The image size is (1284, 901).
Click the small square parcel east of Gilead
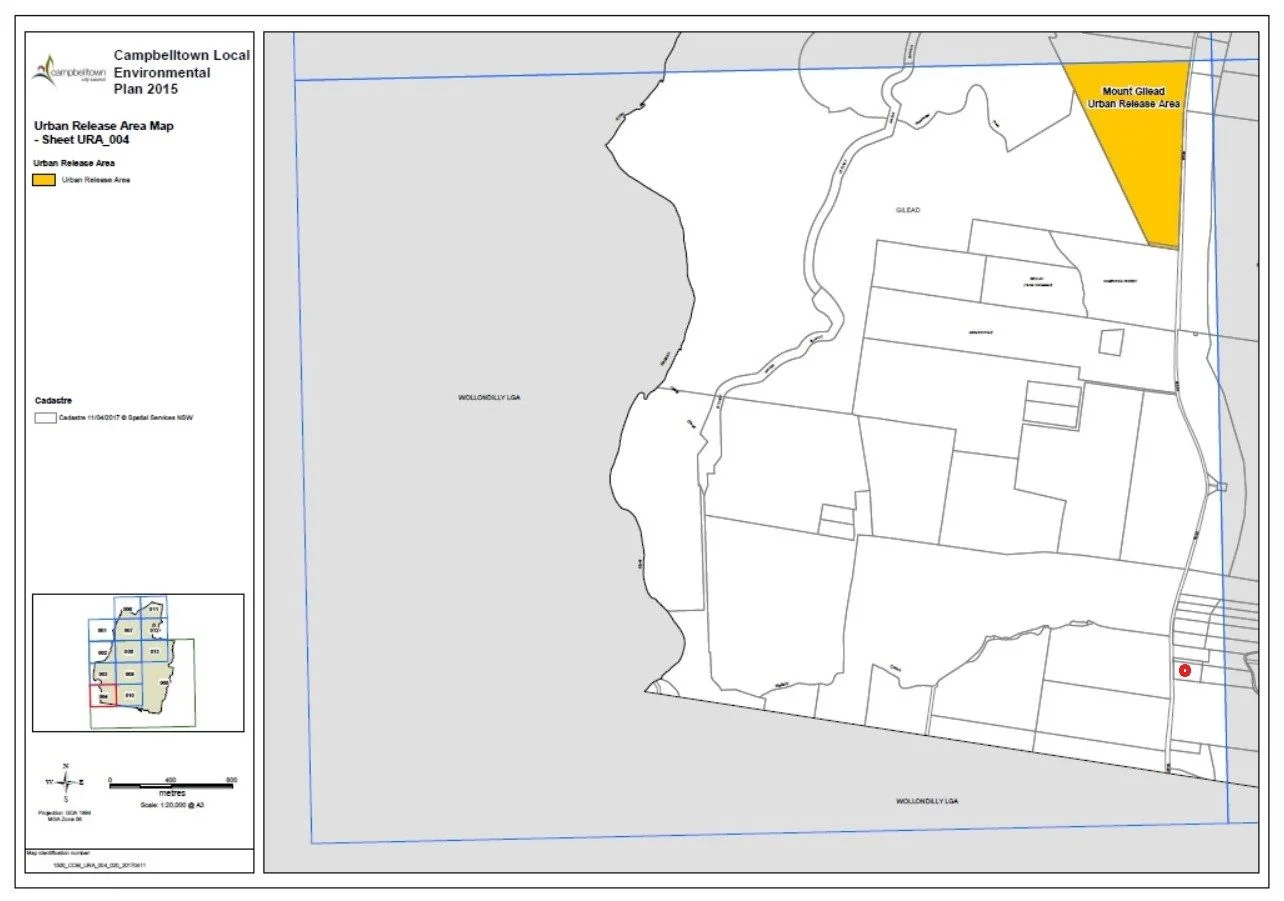[1110, 342]
